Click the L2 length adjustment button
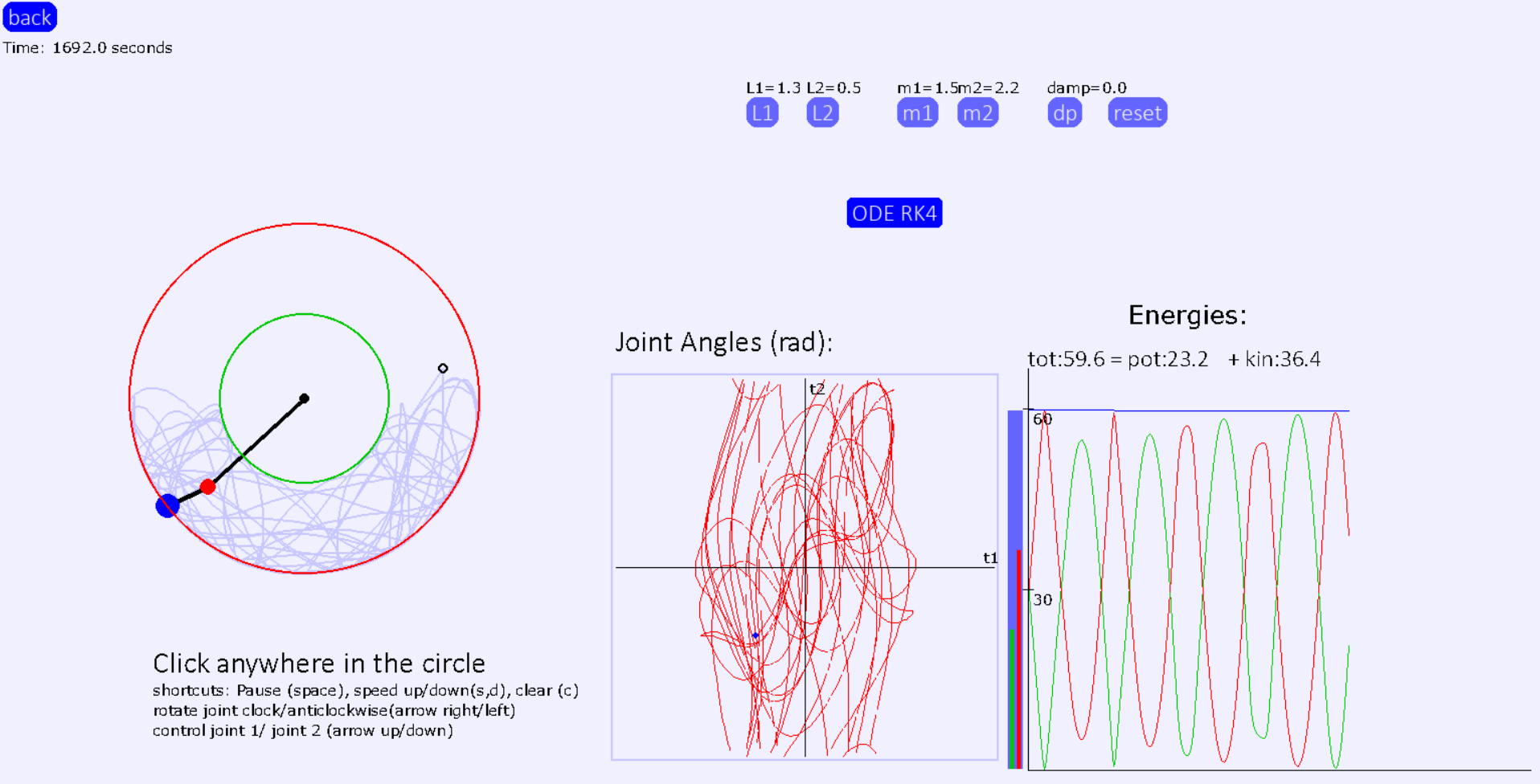 click(821, 112)
